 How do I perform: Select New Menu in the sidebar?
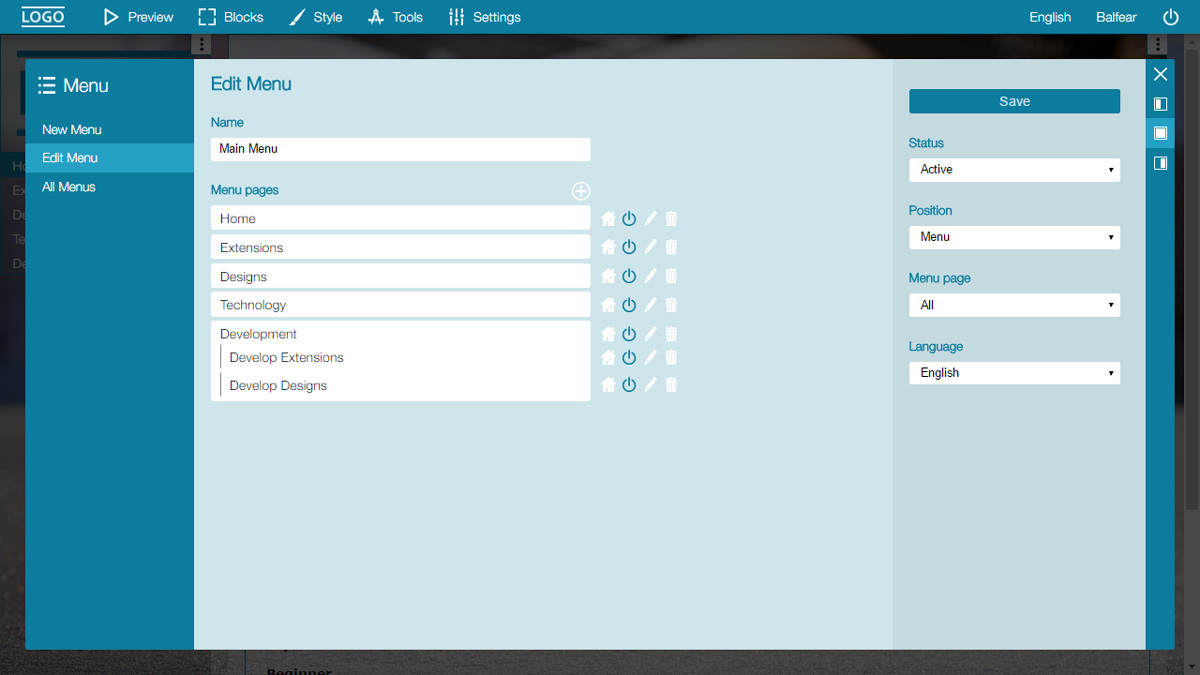[110, 130]
